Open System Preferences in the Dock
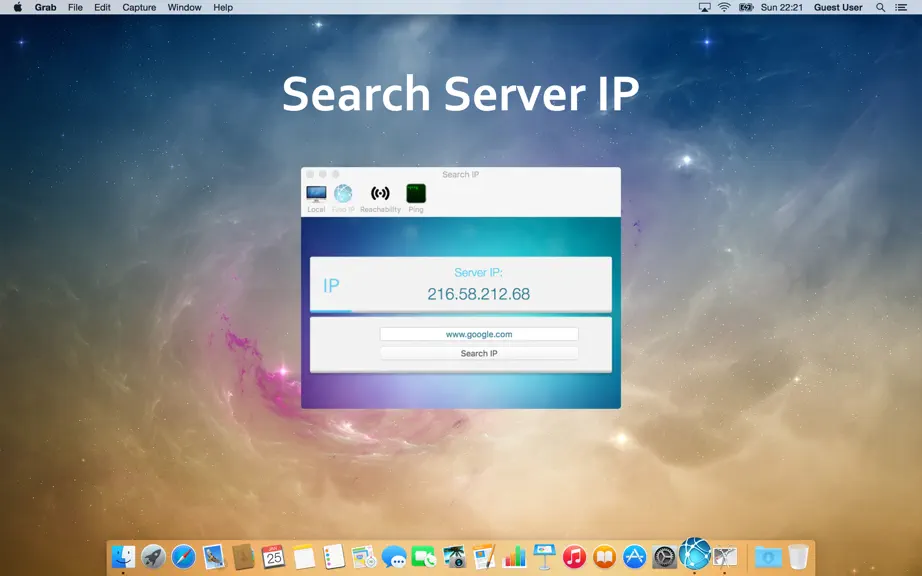Image resolution: width=922 pixels, height=576 pixels. coord(664,556)
